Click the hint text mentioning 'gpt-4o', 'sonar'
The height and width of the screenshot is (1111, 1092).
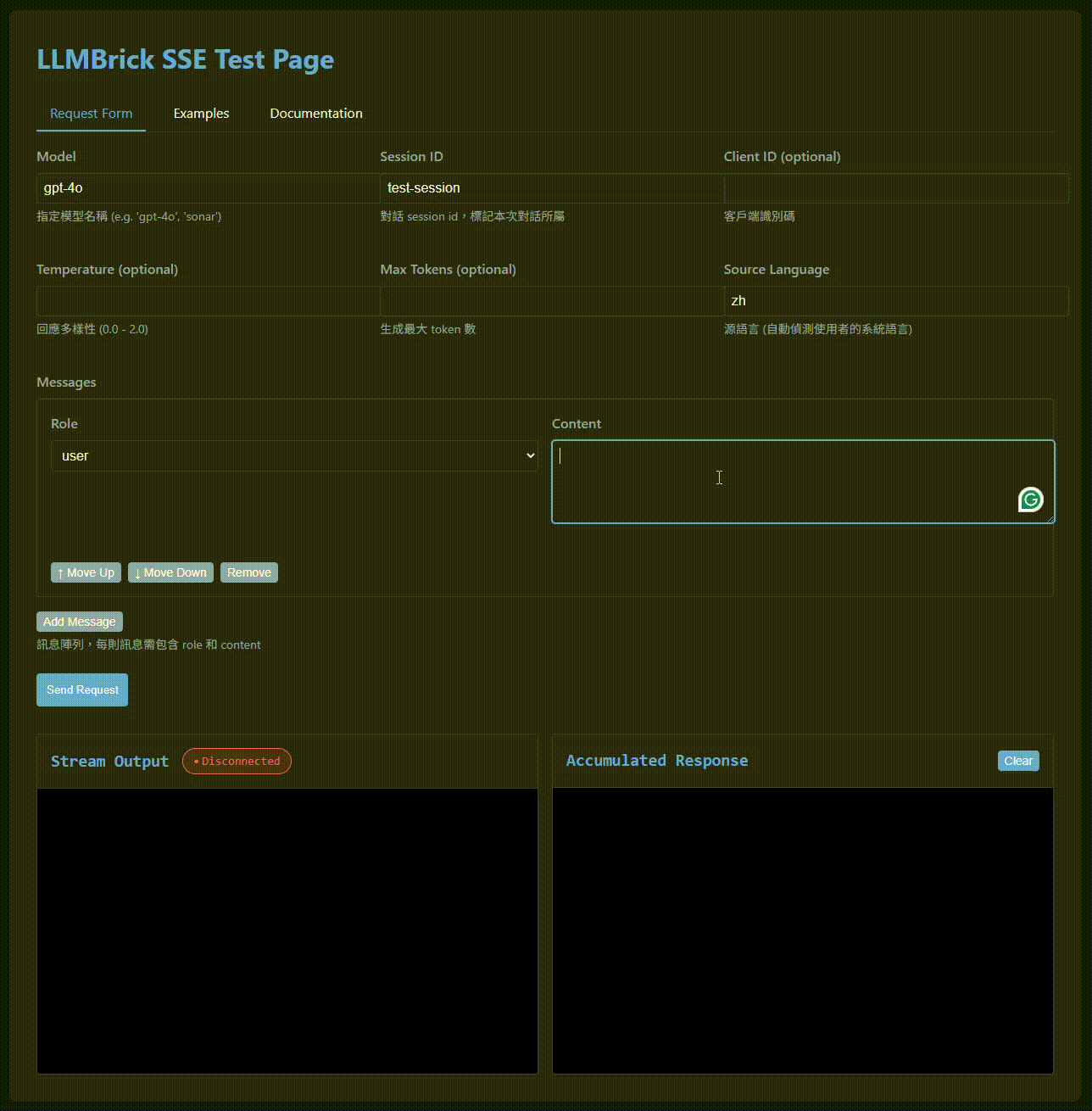click(x=129, y=216)
